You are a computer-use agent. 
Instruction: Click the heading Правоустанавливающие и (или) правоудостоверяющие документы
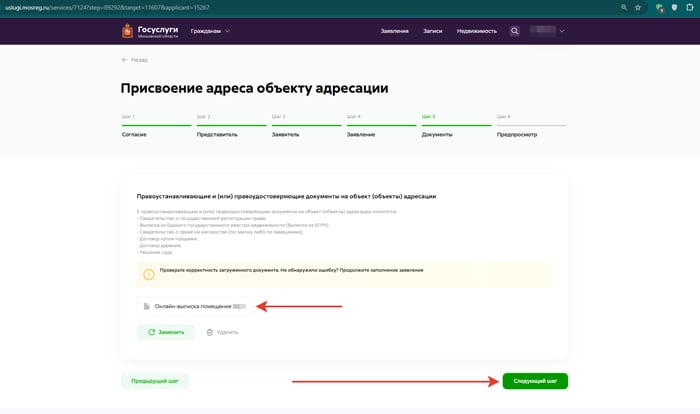coord(286,196)
